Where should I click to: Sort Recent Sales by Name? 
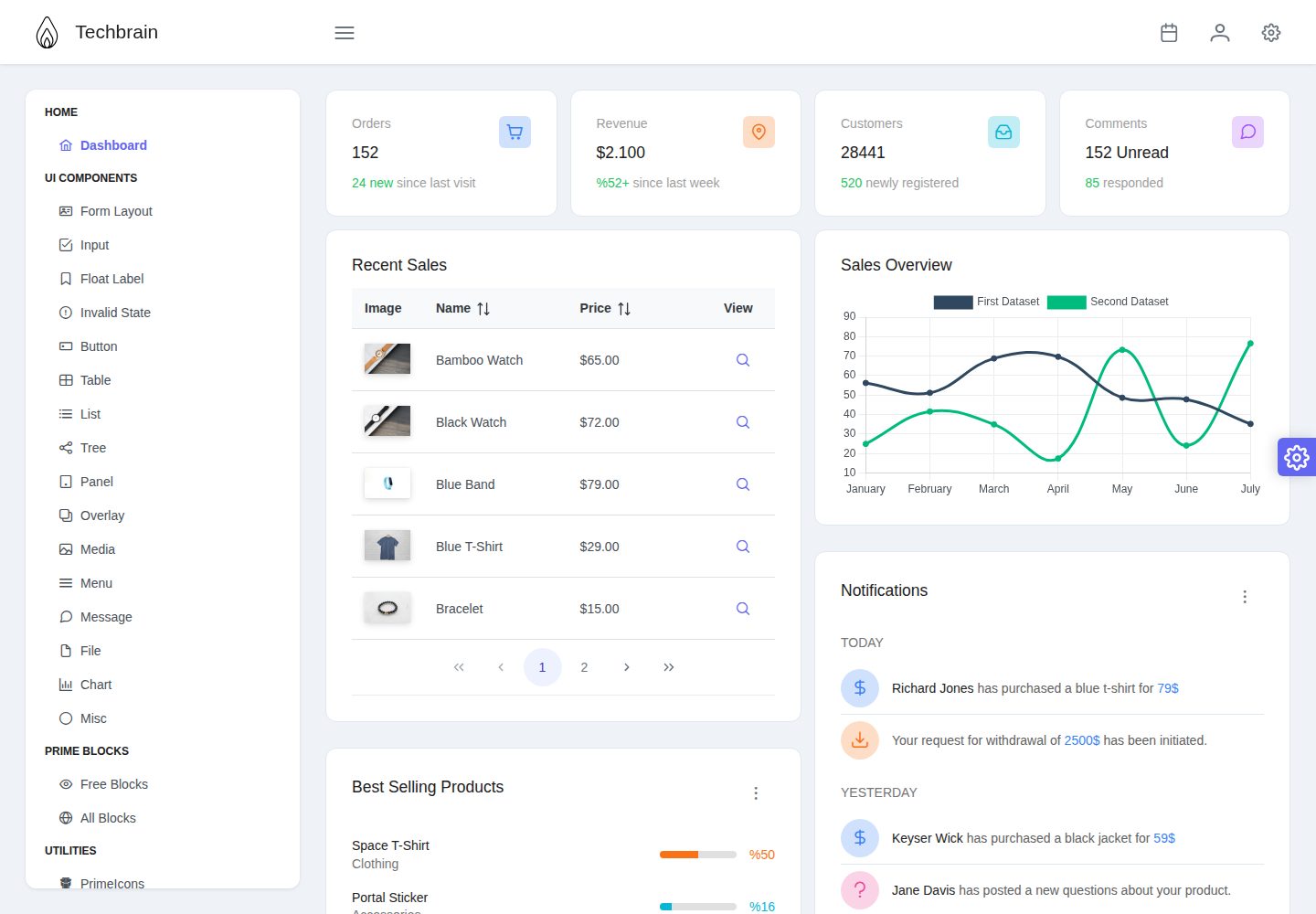[x=483, y=309]
